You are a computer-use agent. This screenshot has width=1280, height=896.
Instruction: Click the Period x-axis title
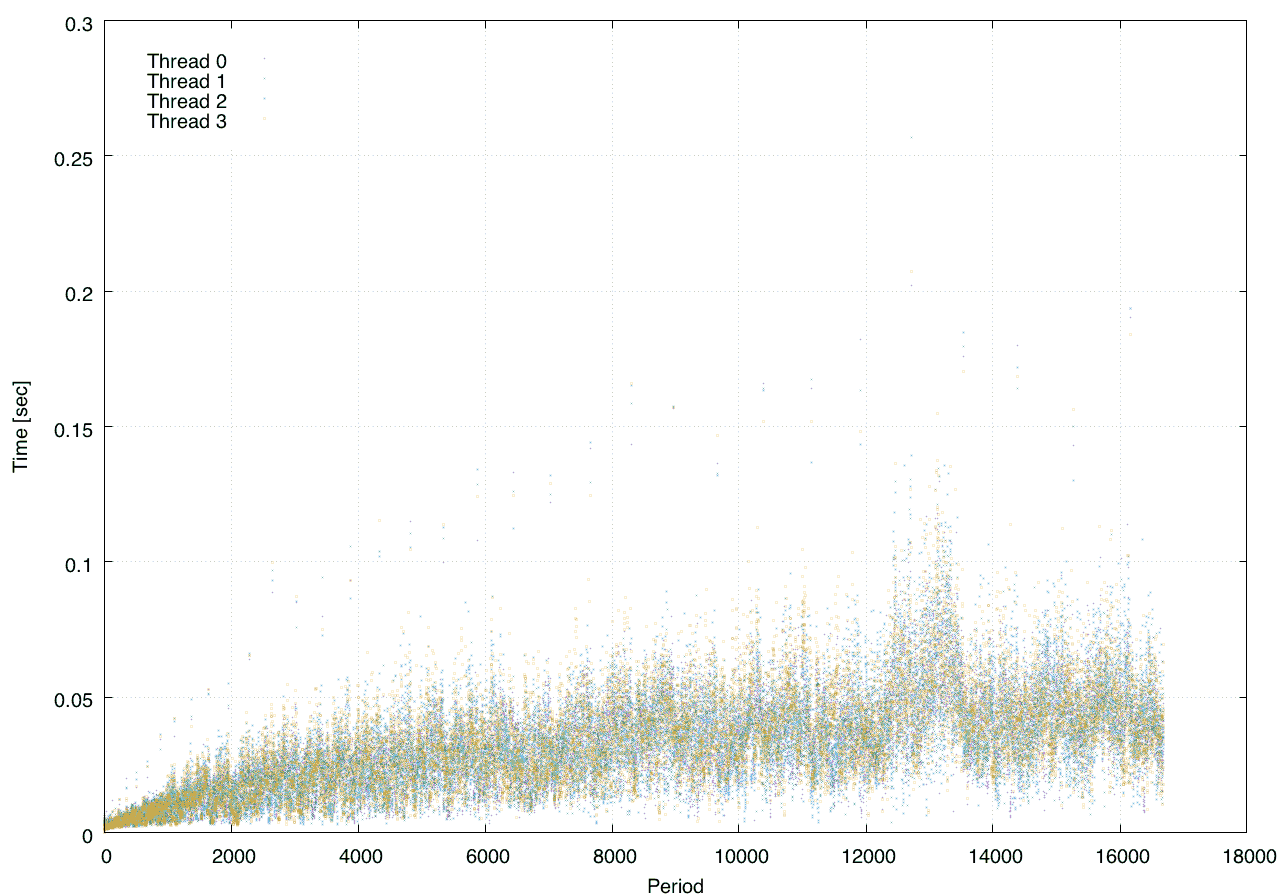coord(675,886)
